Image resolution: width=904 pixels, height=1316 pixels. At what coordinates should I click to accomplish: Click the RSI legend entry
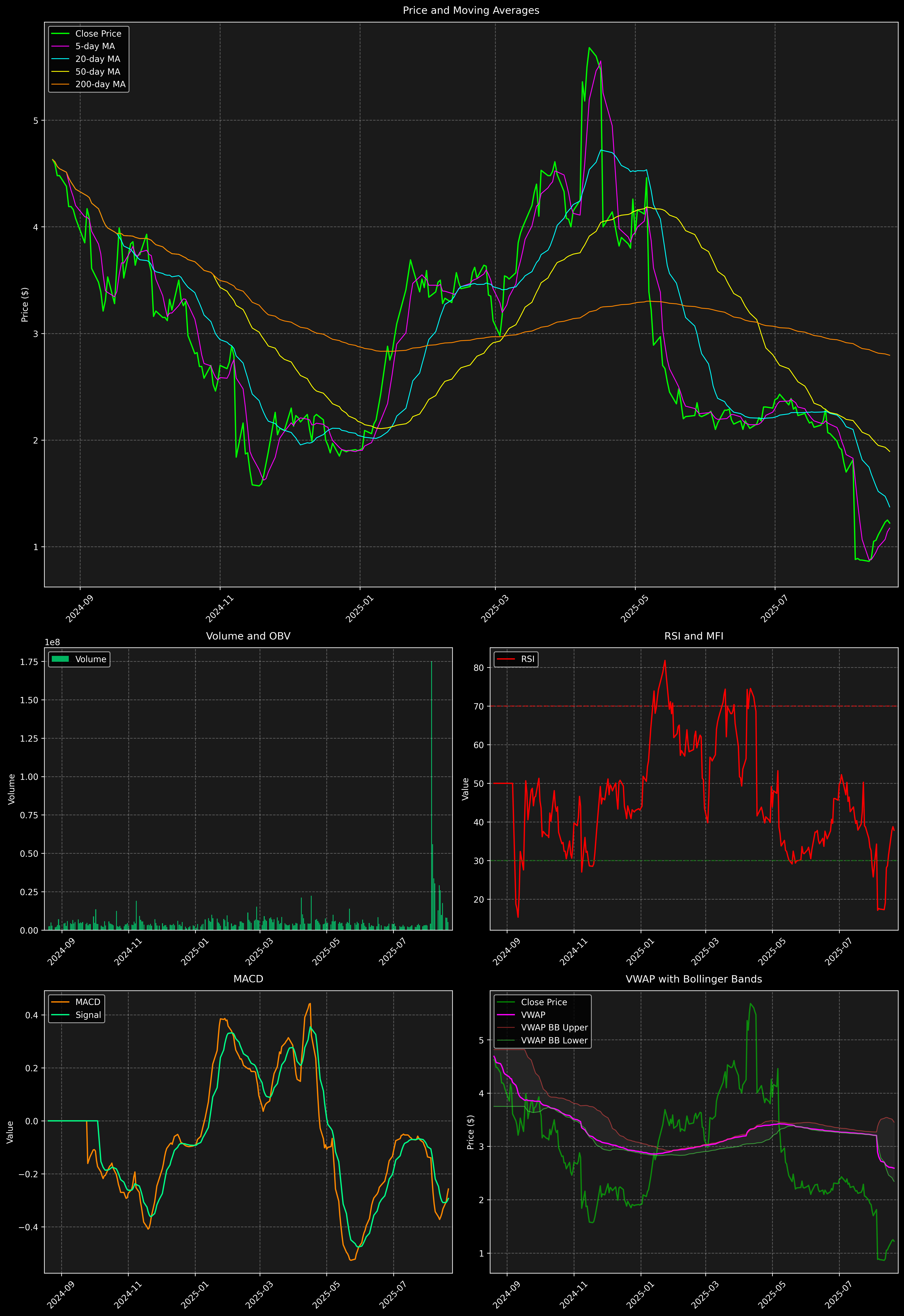(527, 659)
